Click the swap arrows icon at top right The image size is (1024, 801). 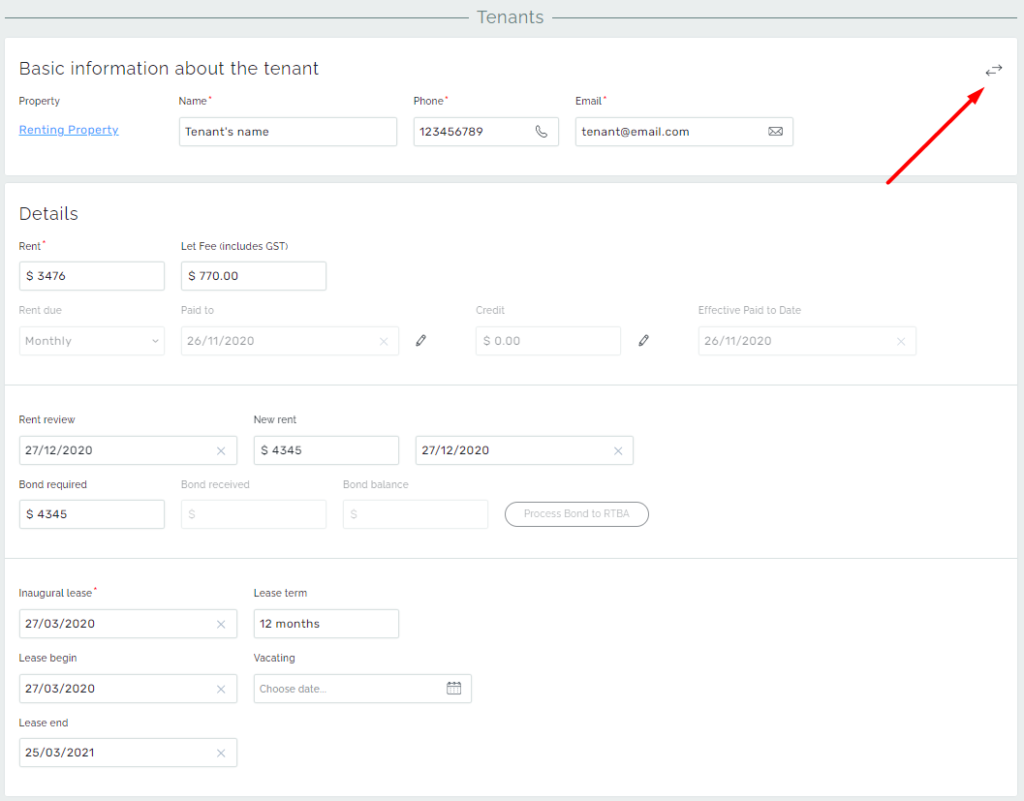tap(993, 70)
